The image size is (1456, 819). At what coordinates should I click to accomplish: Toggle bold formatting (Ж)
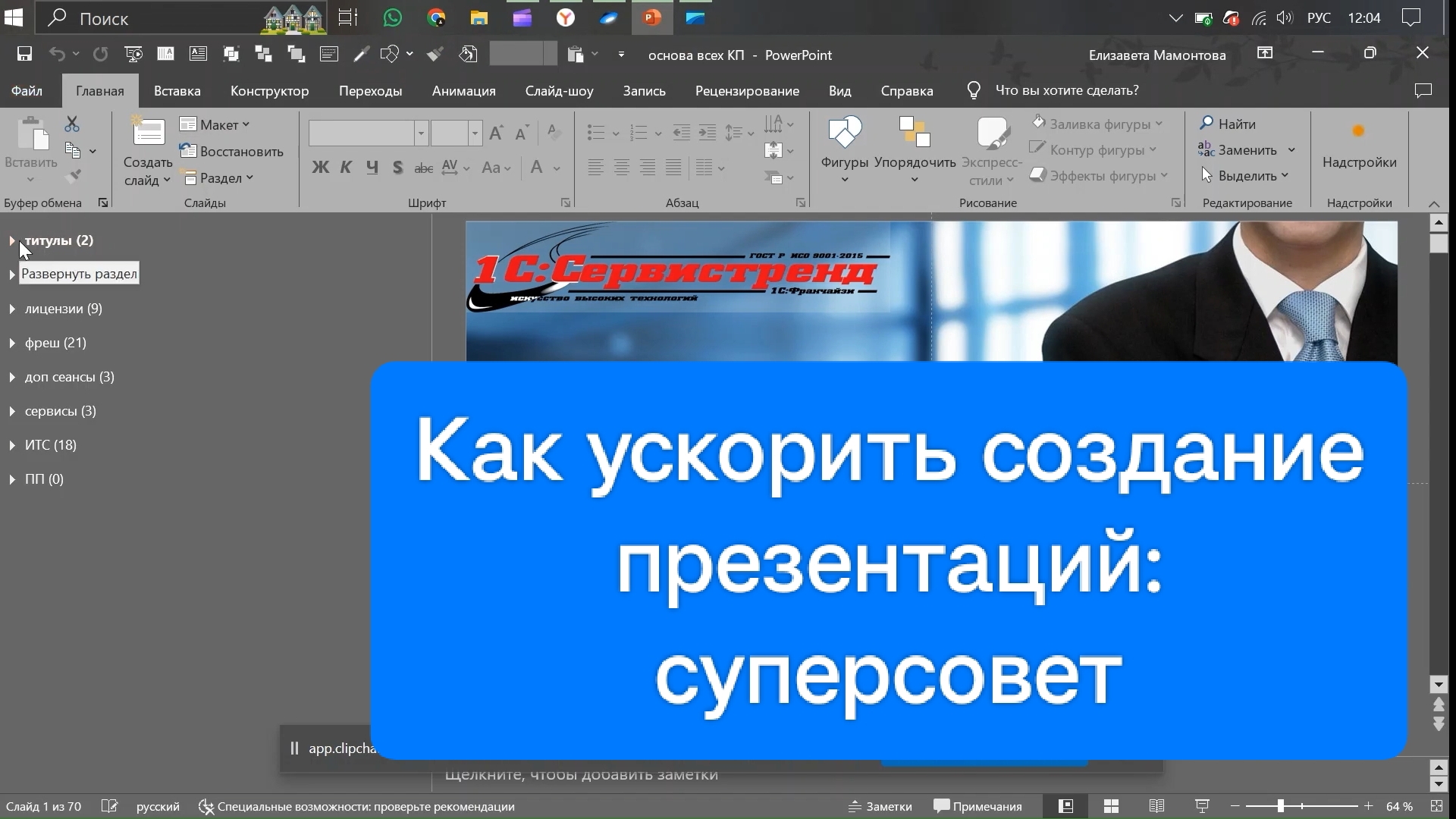click(x=320, y=168)
